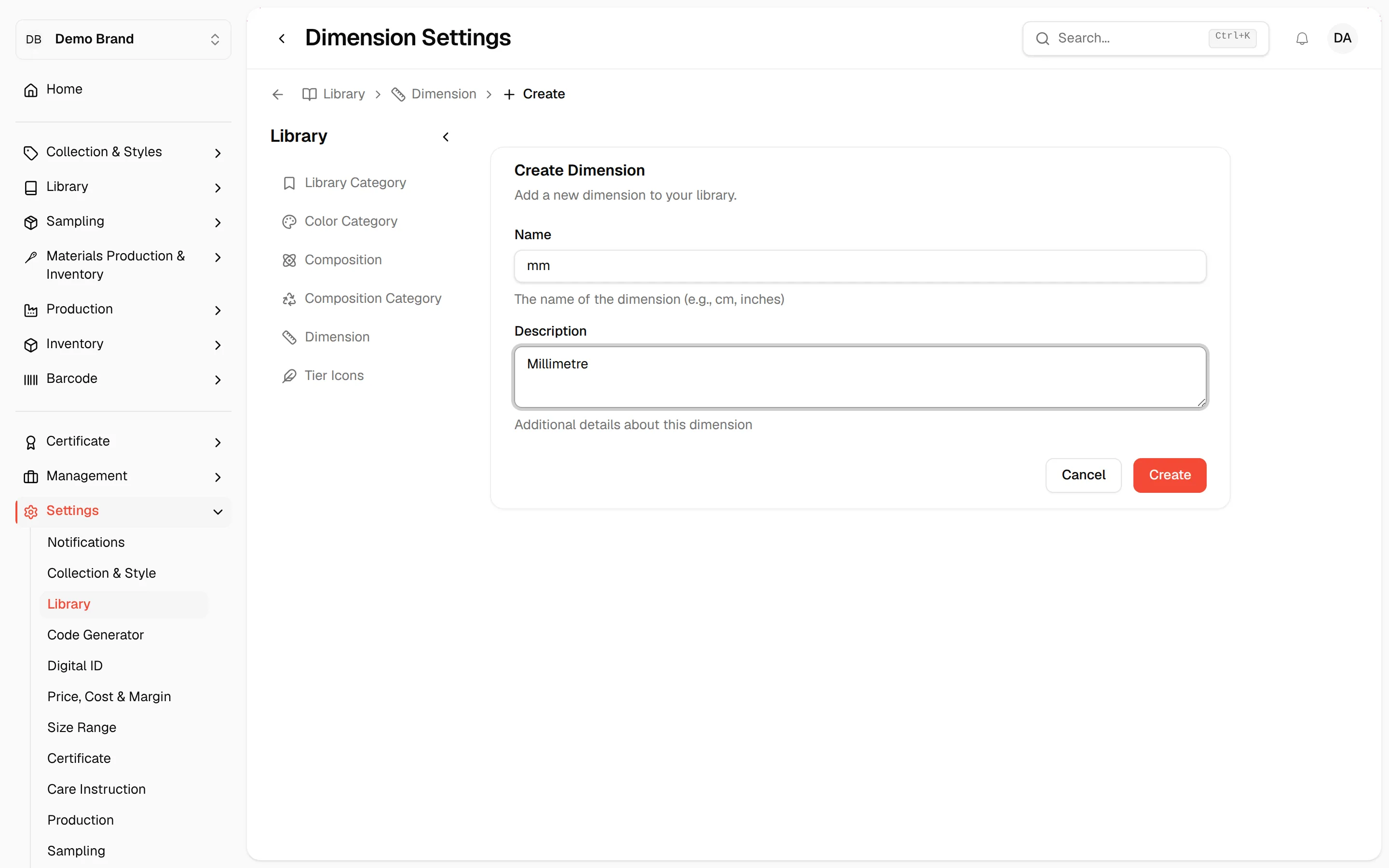Click the red Create button
Image resolution: width=1389 pixels, height=868 pixels.
click(x=1169, y=475)
